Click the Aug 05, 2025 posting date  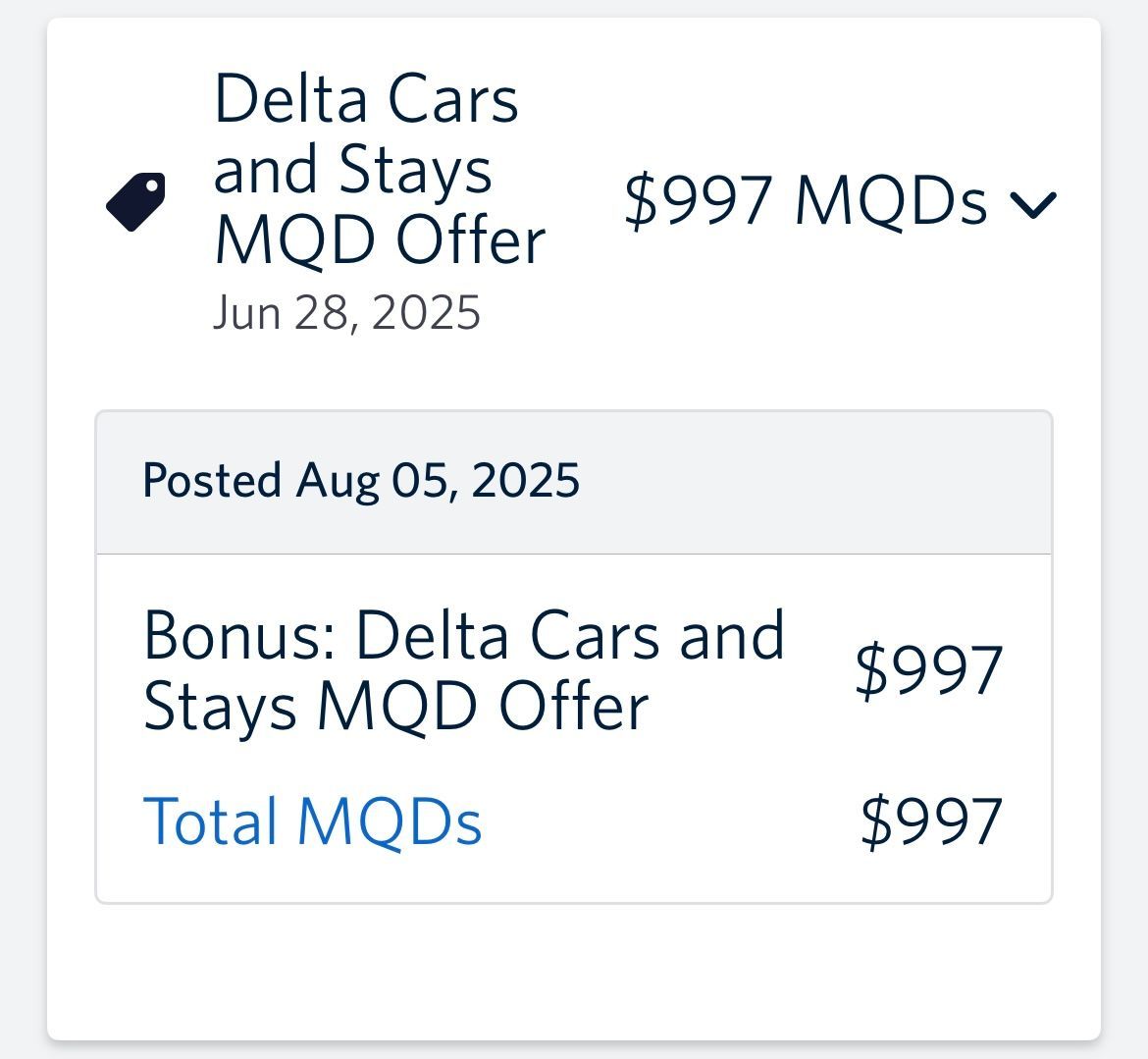438,481
